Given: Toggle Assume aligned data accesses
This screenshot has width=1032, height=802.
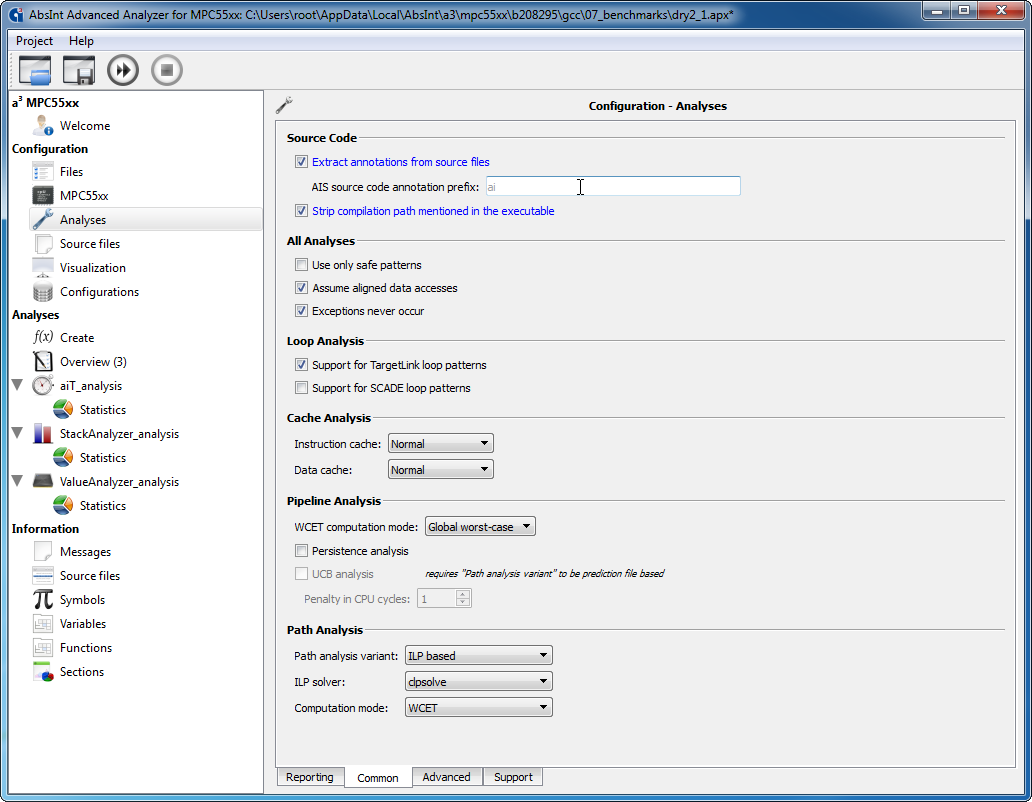Looking at the screenshot, I should pos(301,288).
